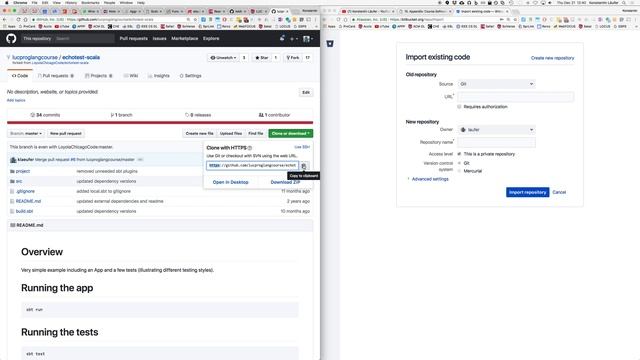Open Marketplace in GitHub top navigation

click(184, 39)
